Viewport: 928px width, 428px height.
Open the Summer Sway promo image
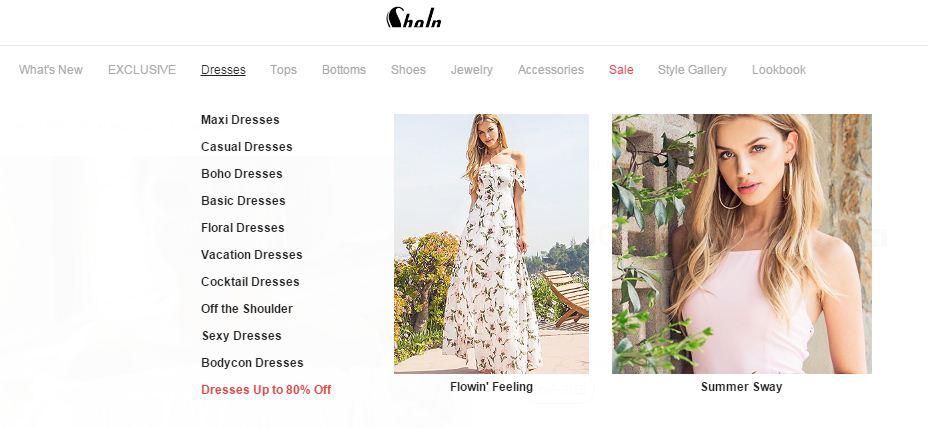point(742,243)
